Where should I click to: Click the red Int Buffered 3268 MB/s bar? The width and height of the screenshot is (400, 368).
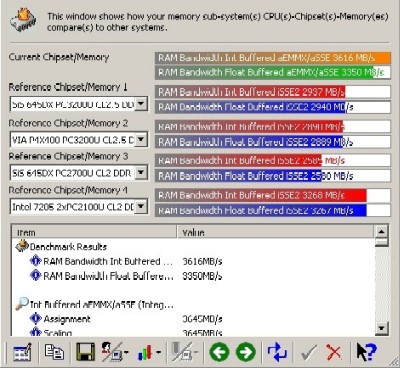point(273,195)
